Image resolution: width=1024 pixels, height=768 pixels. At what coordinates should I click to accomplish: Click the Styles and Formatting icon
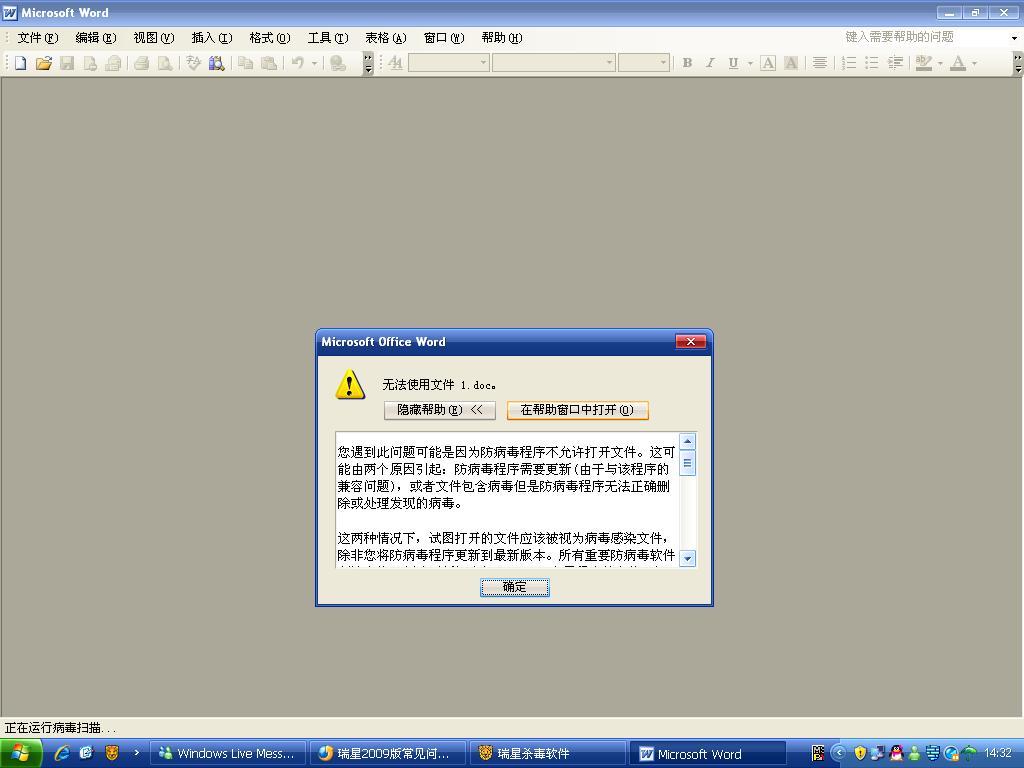click(x=396, y=63)
